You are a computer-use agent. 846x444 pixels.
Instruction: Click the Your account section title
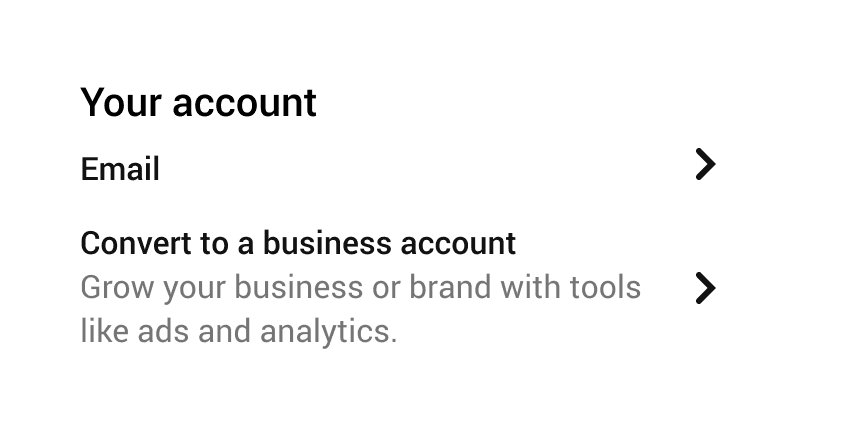click(198, 103)
